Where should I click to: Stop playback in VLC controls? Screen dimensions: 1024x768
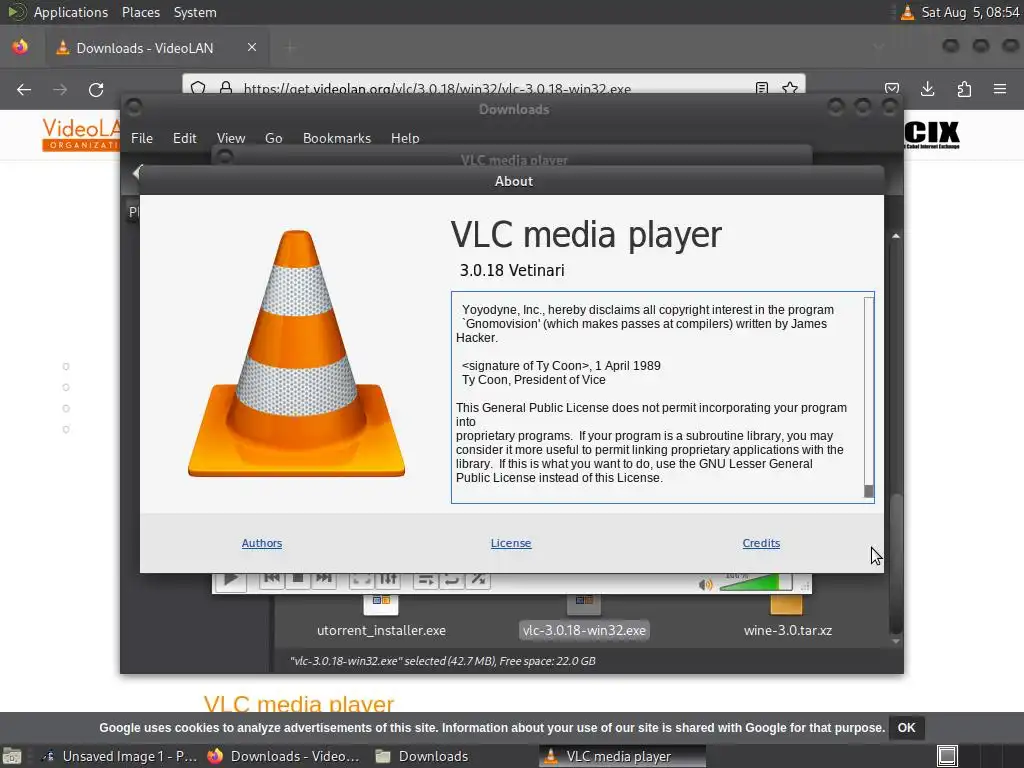(298, 579)
